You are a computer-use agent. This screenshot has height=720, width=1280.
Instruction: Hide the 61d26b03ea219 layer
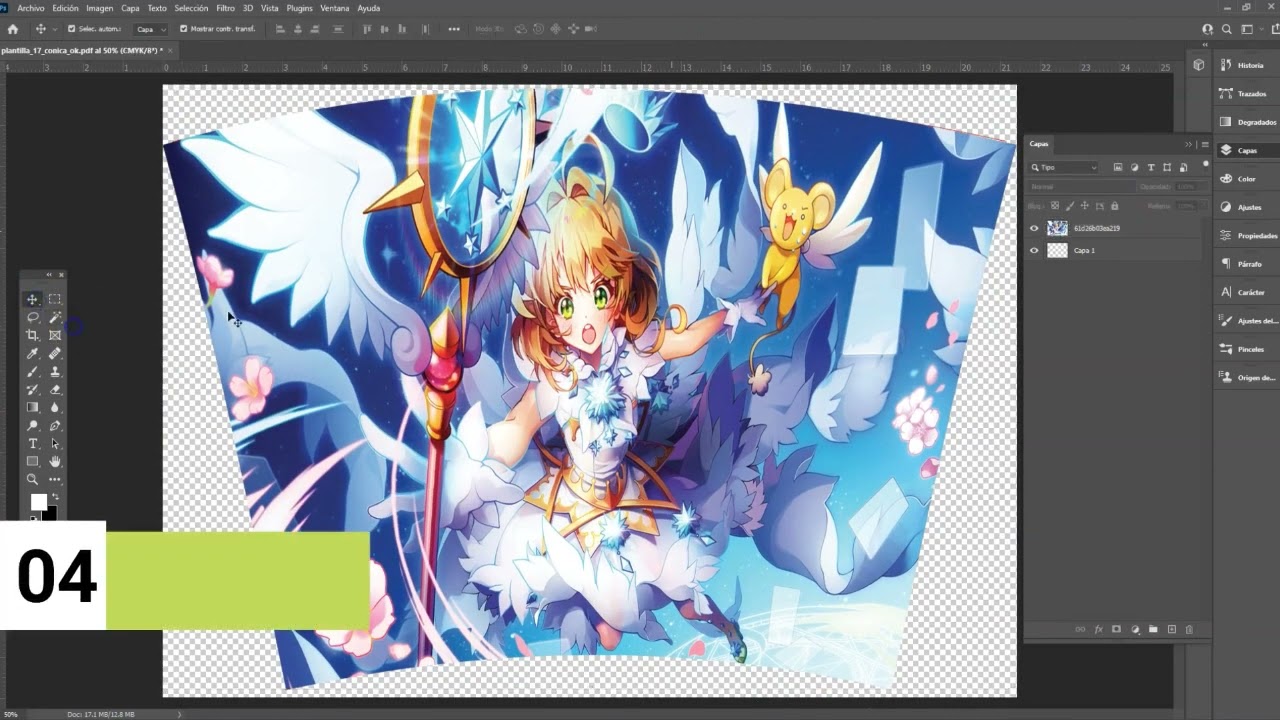[x=1034, y=228]
